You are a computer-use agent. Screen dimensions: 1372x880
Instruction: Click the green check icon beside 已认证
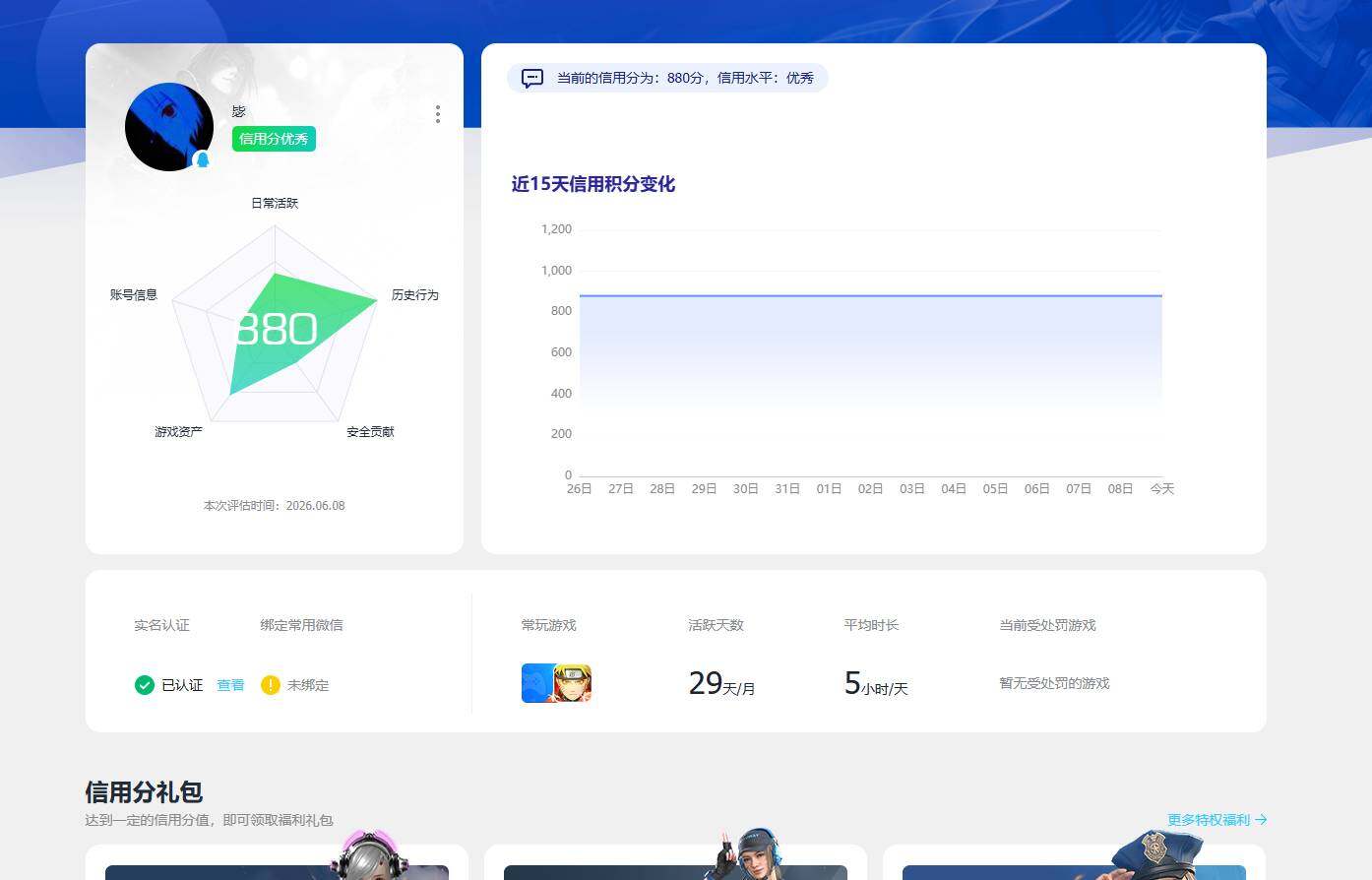(145, 685)
